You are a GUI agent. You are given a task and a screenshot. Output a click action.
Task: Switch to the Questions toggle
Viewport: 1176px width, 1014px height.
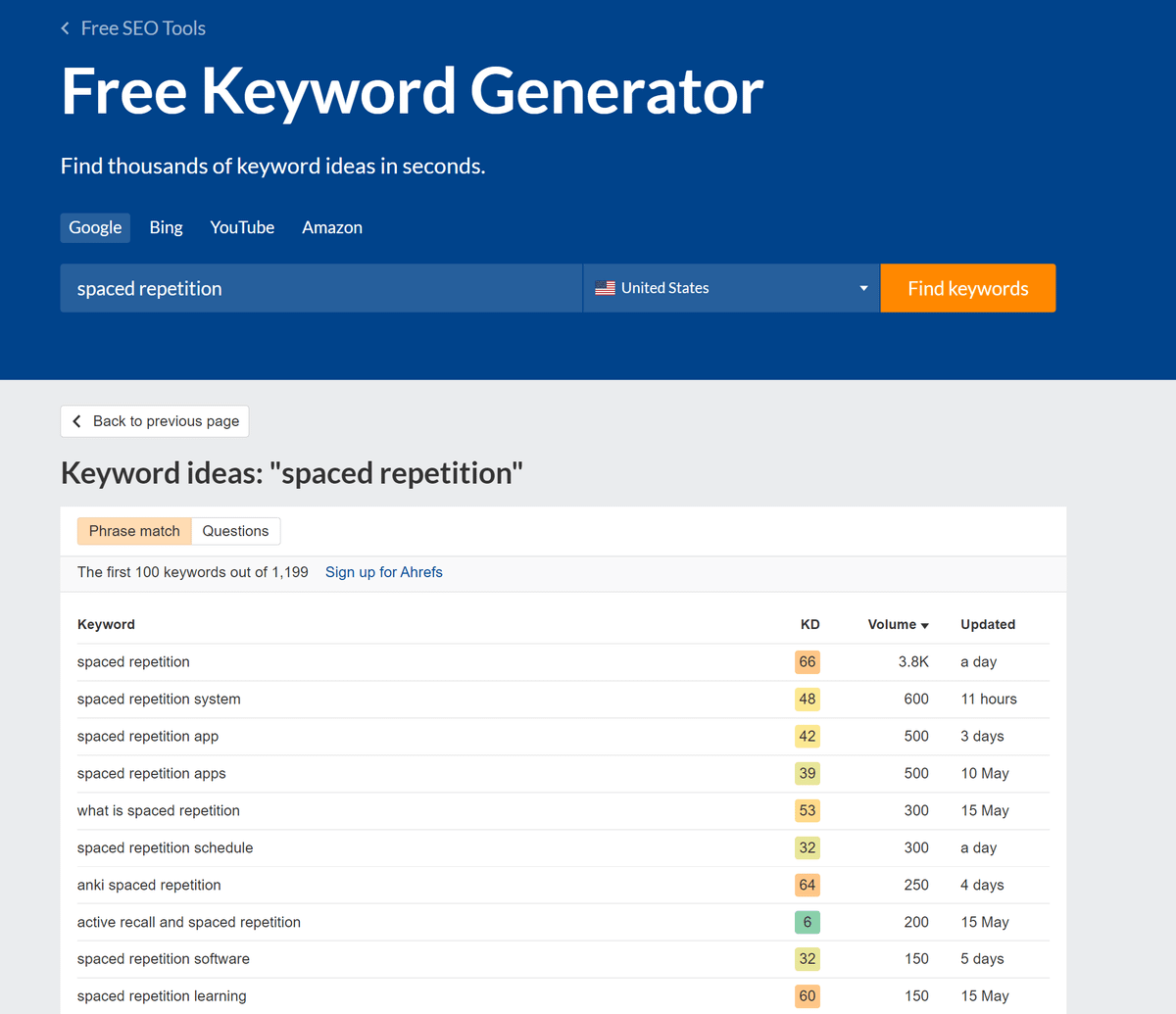pos(235,531)
